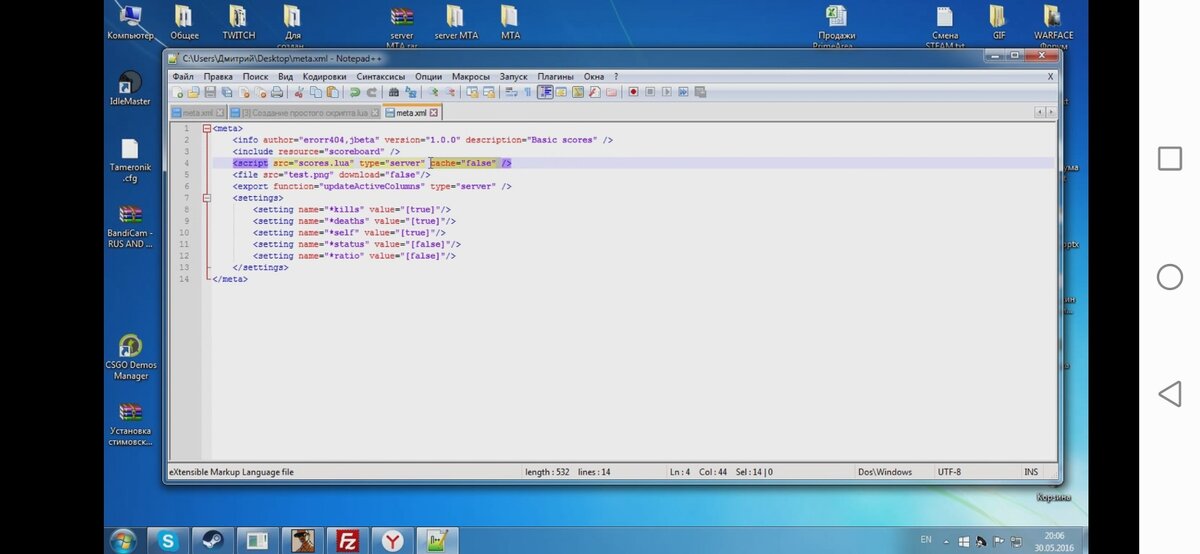
Task: Open Skype from the taskbar
Action: 167,541
